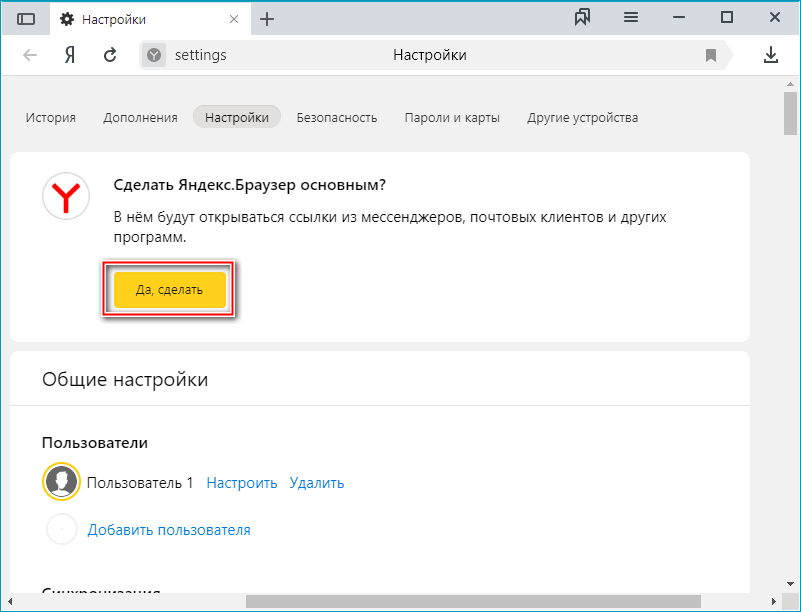Bookmark this page with the flag icon

pyautogui.click(x=710, y=55)
